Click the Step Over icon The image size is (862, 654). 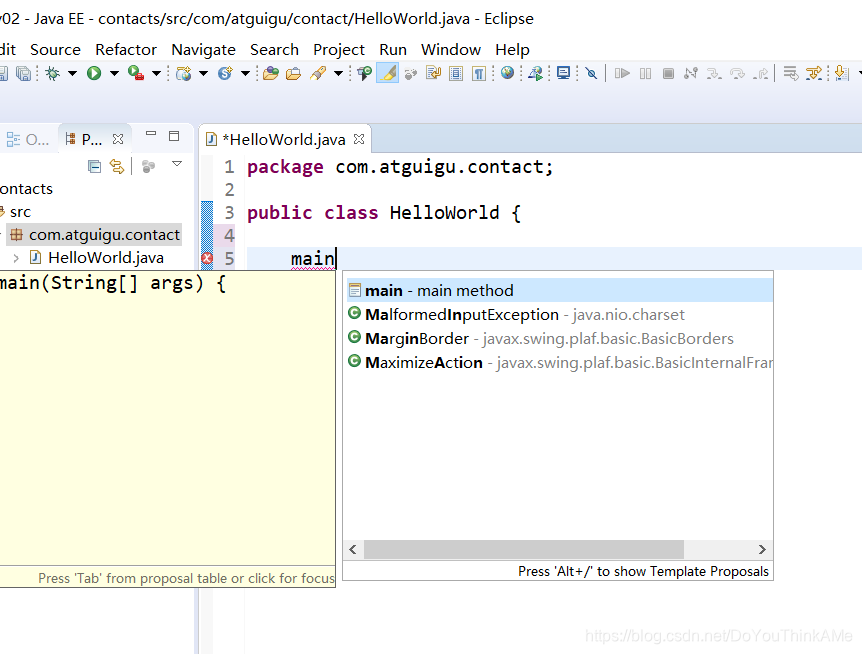click(x=737, y=73)
